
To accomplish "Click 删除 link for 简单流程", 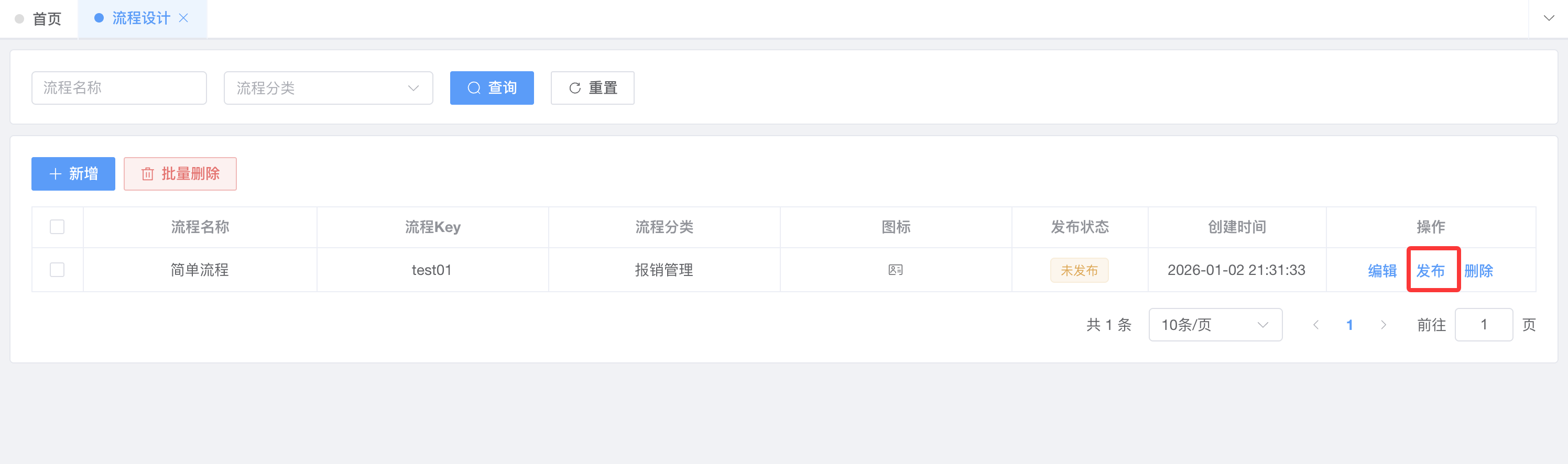I will [x=1478, y=271].
